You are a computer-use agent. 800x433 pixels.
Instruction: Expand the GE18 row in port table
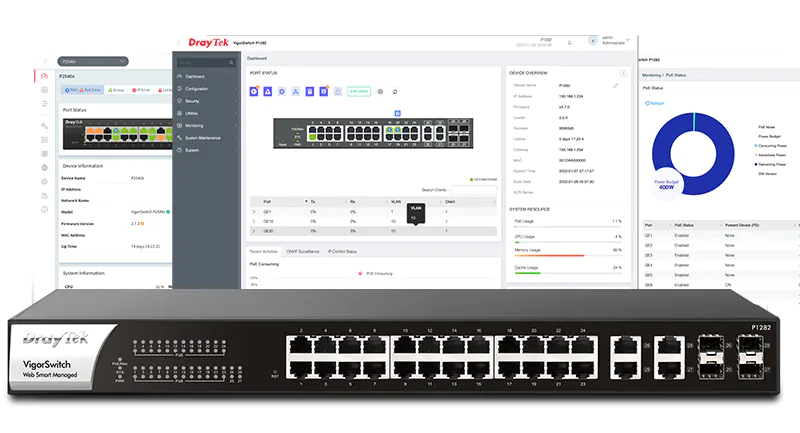pyautogui.click(x=254, y=221)
